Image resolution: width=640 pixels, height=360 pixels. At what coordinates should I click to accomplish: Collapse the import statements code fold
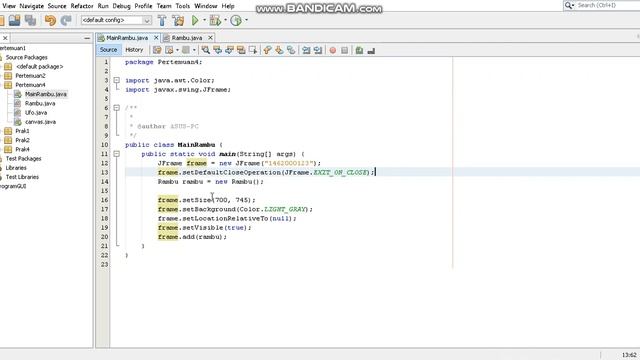point(116,80)
